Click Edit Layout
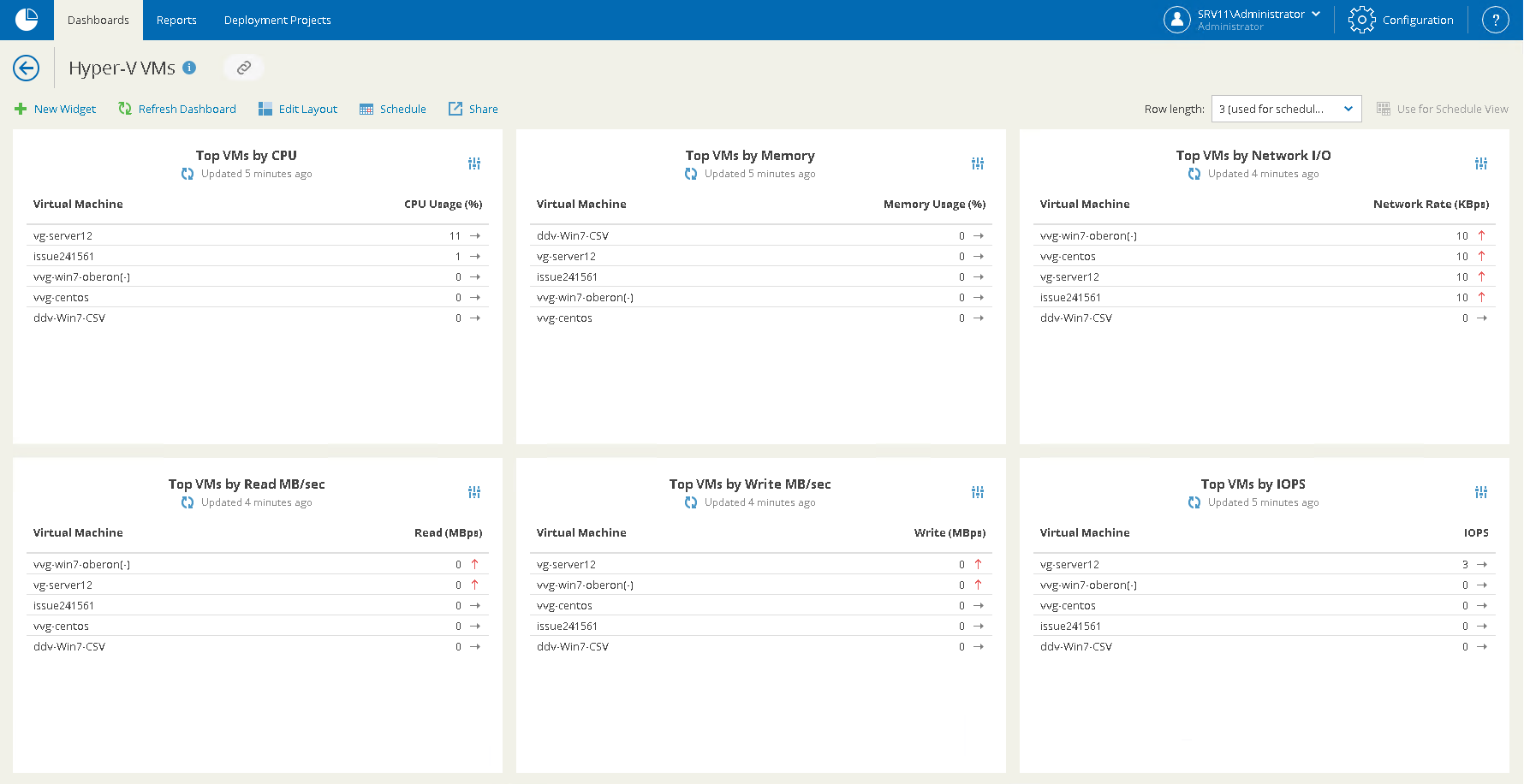 (298, 109)
